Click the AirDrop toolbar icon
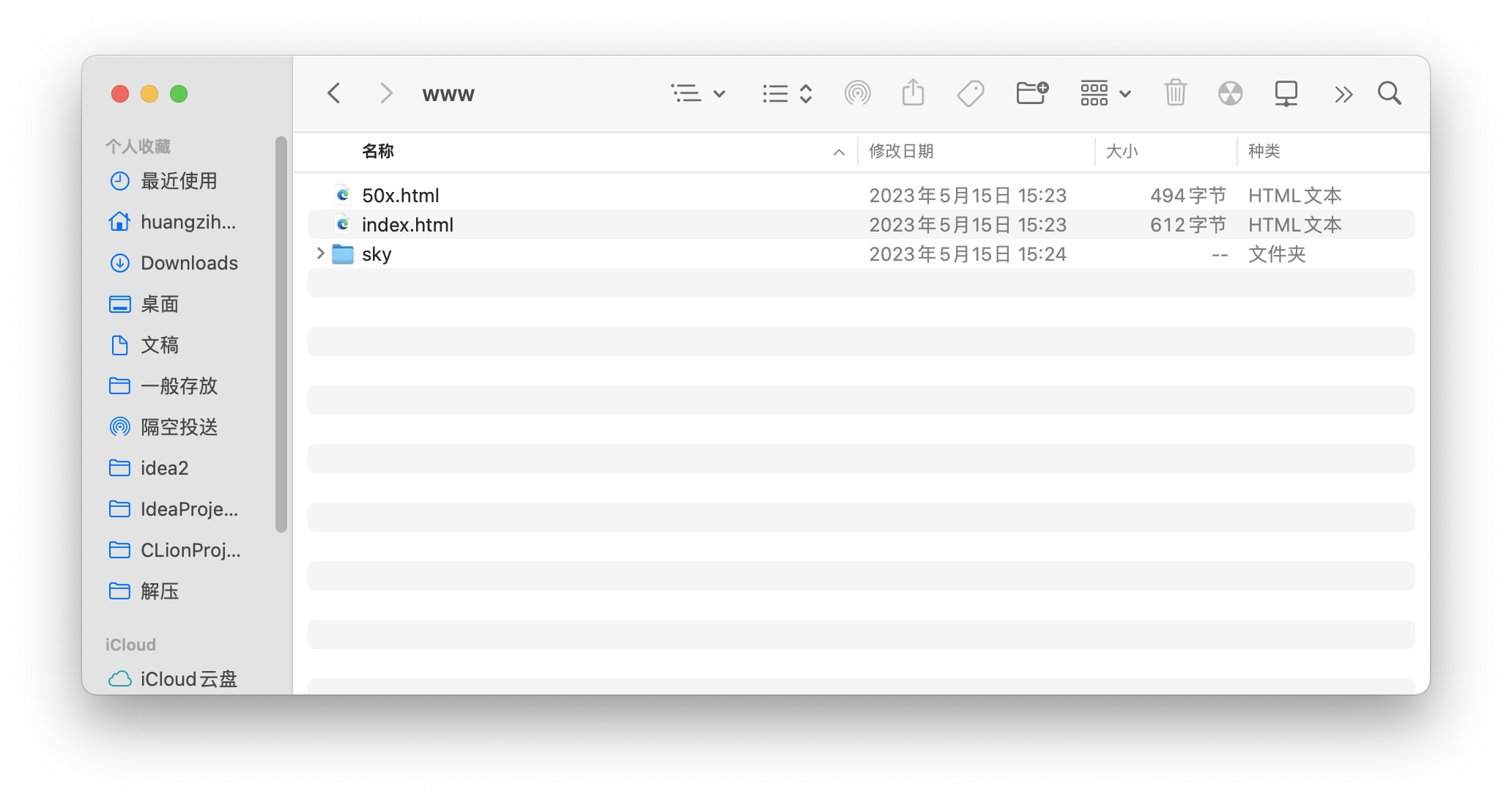 857,93
